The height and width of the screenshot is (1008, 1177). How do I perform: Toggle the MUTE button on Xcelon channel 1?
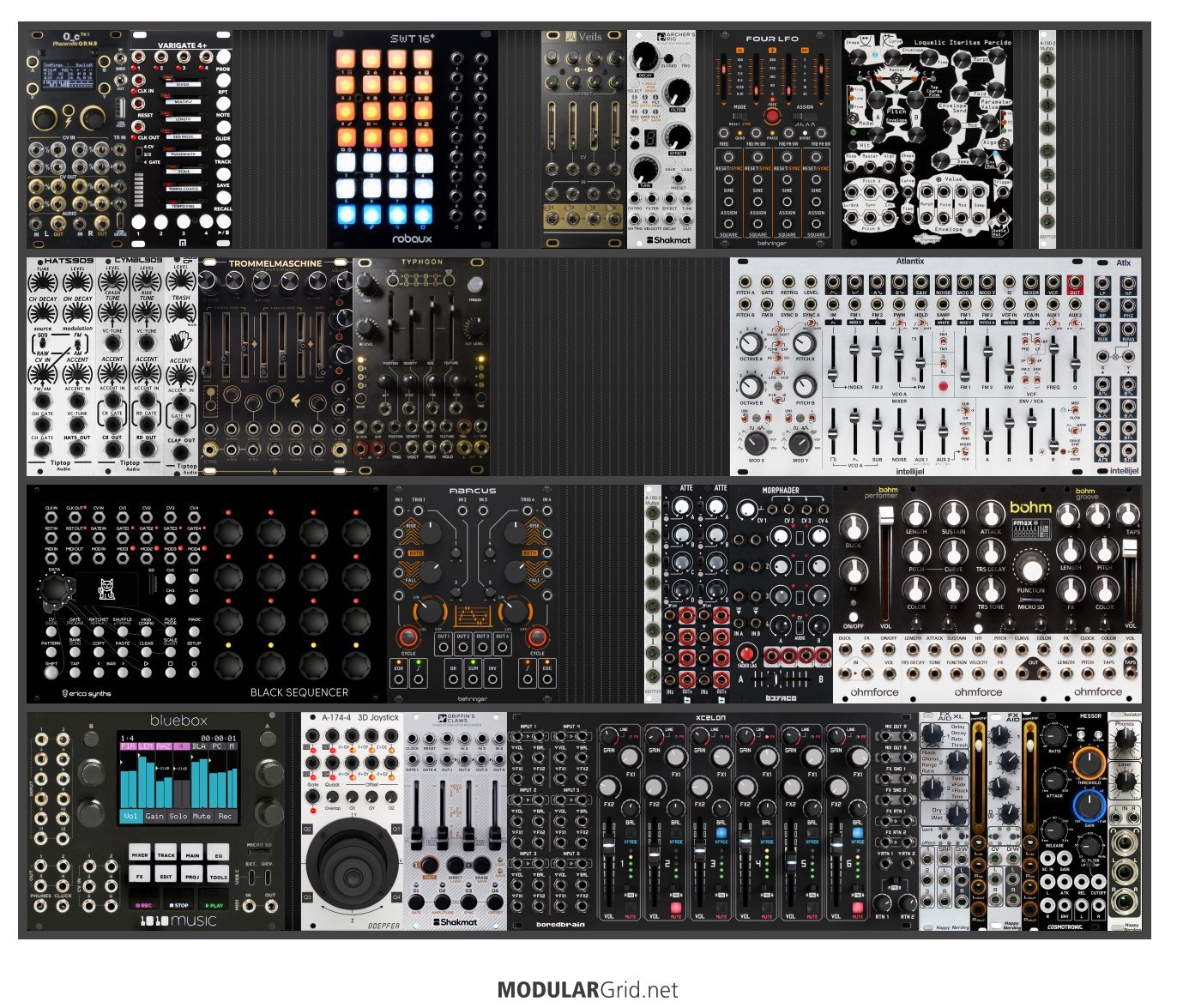point(631,908)
